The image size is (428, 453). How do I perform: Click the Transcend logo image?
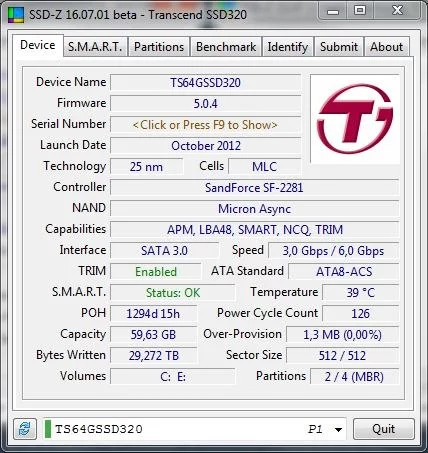[x=355, y=119]
